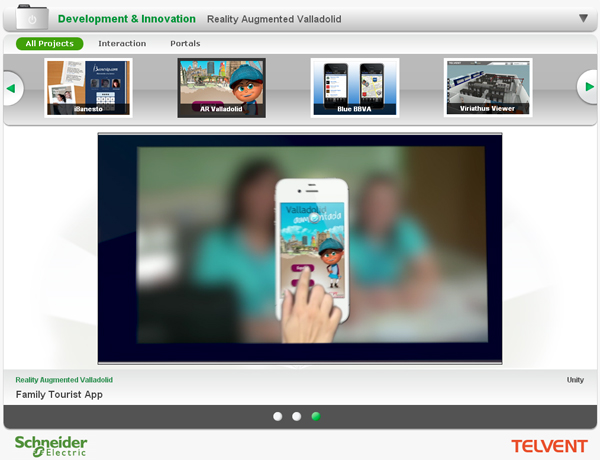Go to the second slide dot
Viewport: 600px width, 460px height.
(297, 416)
